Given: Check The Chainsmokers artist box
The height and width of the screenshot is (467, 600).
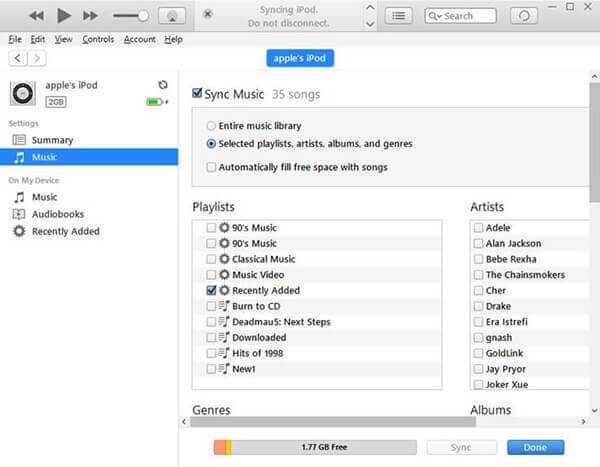Looking at the screenshot, I should tap(478, 275).
